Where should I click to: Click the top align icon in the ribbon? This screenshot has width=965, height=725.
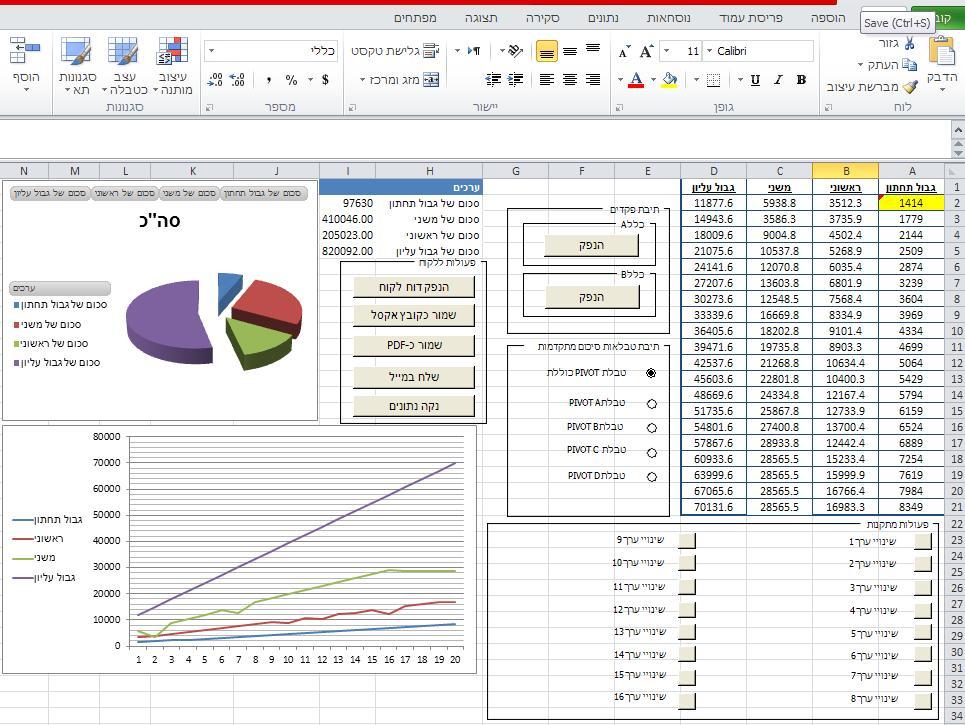pyautogui.click(x=593, y=49)
